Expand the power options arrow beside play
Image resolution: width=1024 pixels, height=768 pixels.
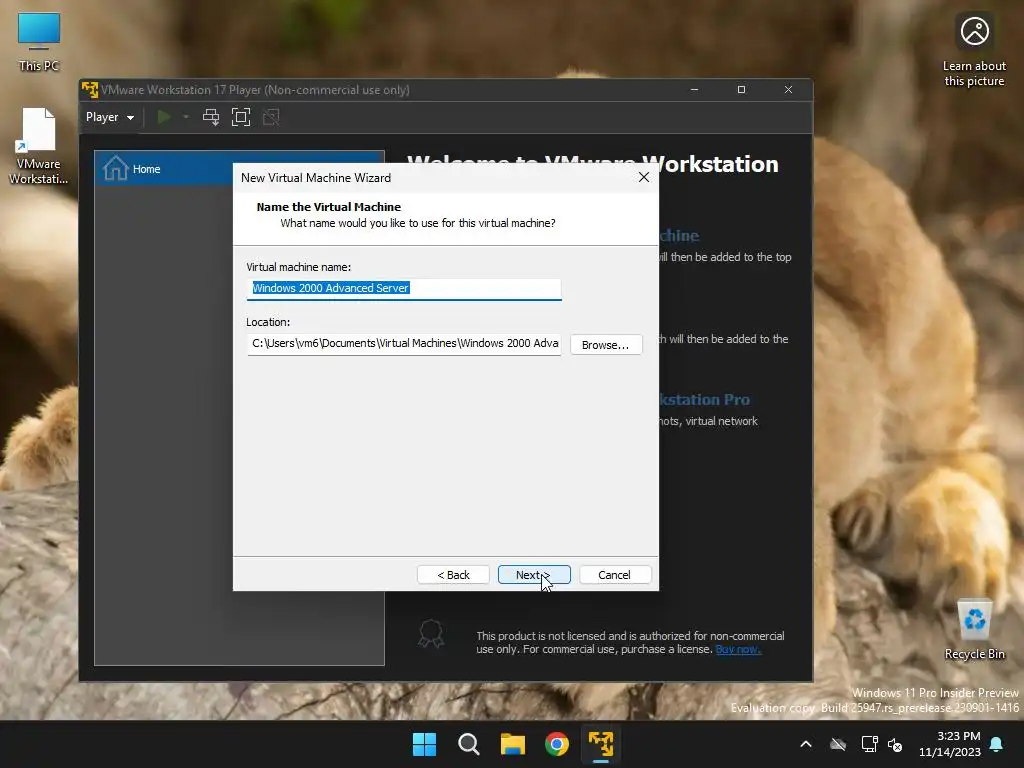coord(186,117)
